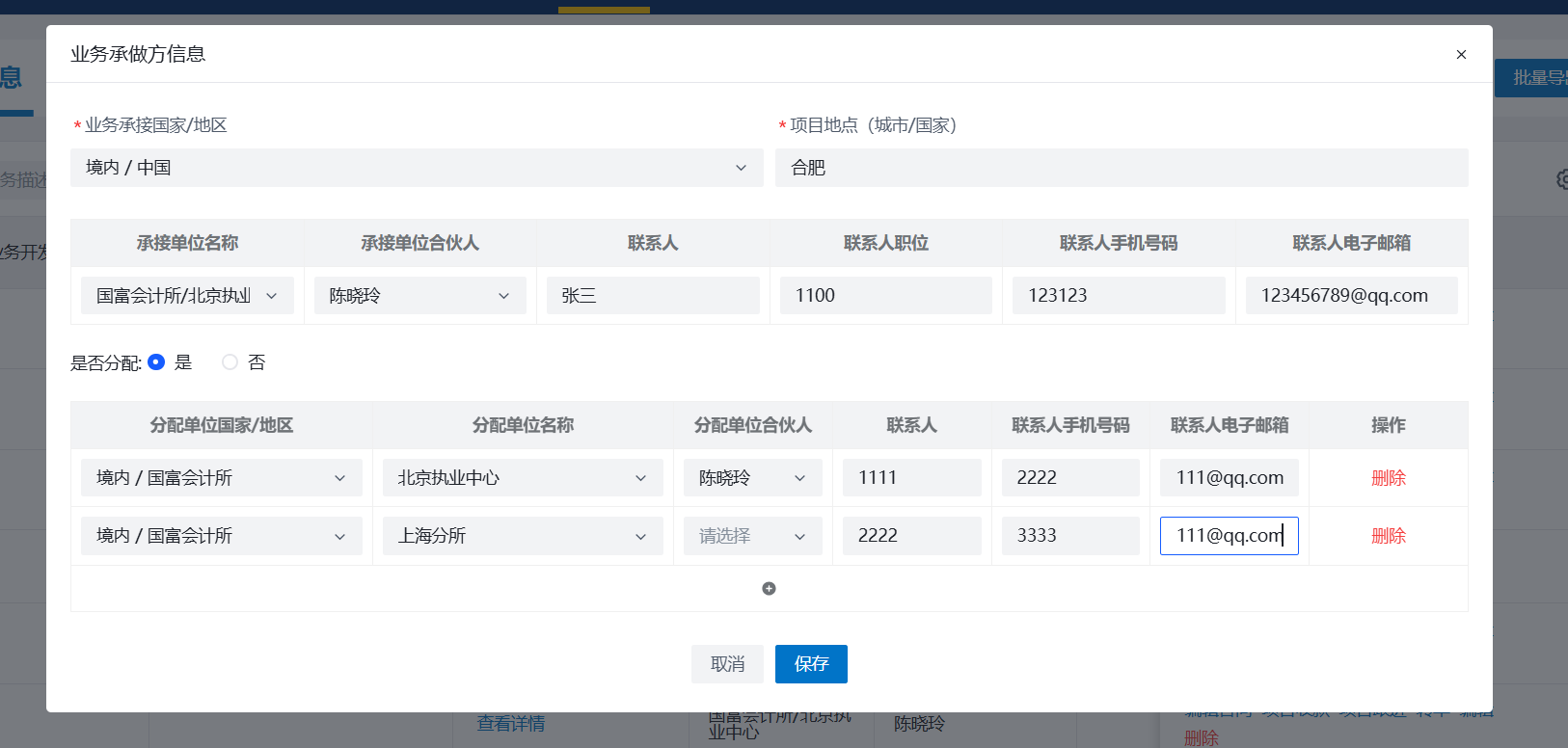The image size is (1568, 748).
Task: Open the 上海分所 unit name dropdown
Action: pos(523,536)
